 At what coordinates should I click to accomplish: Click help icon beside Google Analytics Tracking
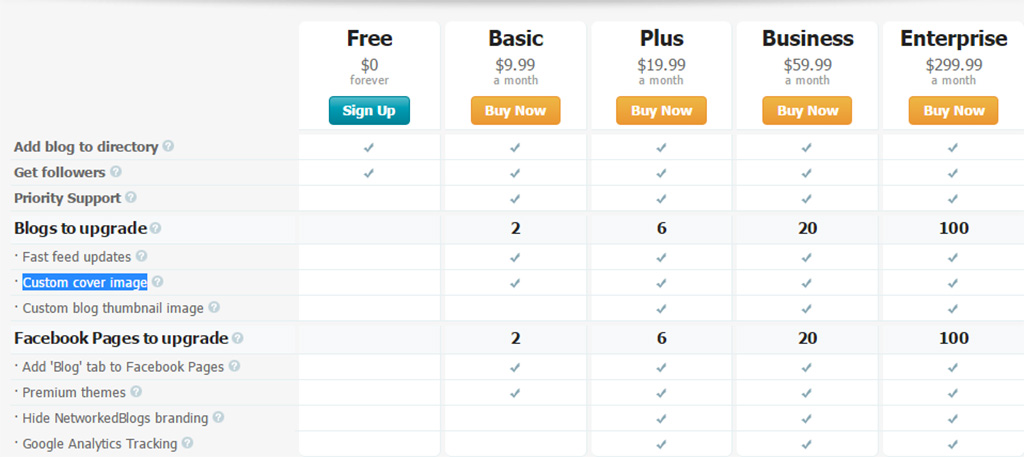[187, 443]
